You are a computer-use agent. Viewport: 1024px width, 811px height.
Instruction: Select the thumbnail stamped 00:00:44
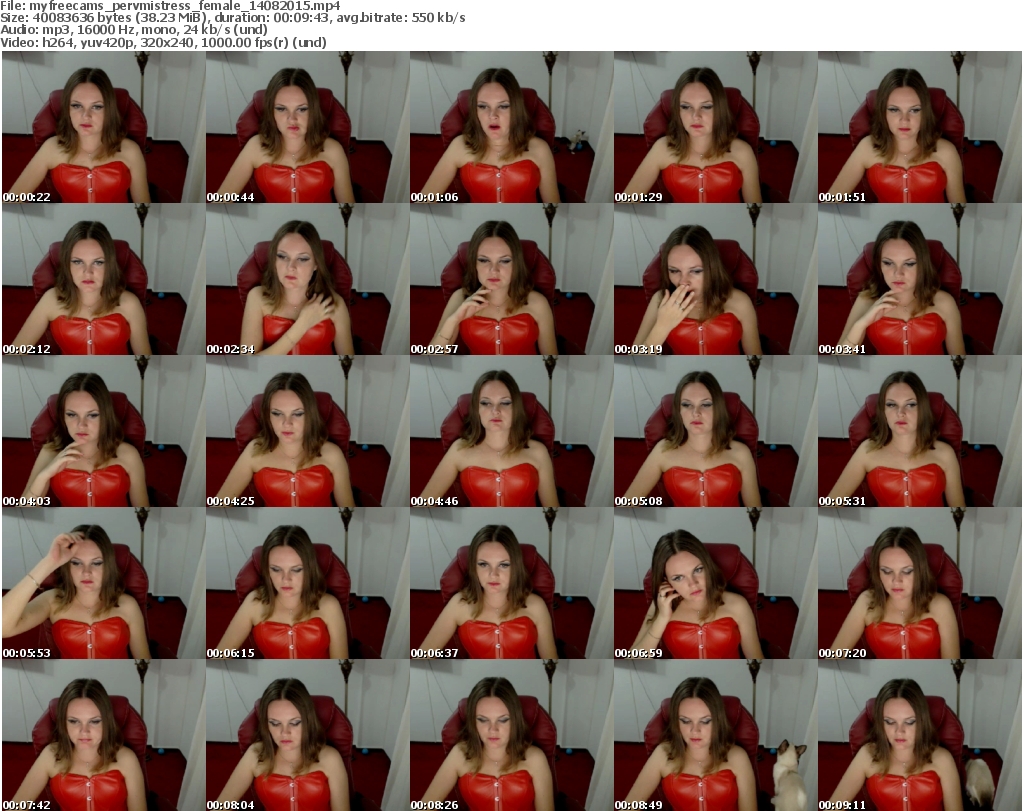pyautogui.click(x=308, y=127)
